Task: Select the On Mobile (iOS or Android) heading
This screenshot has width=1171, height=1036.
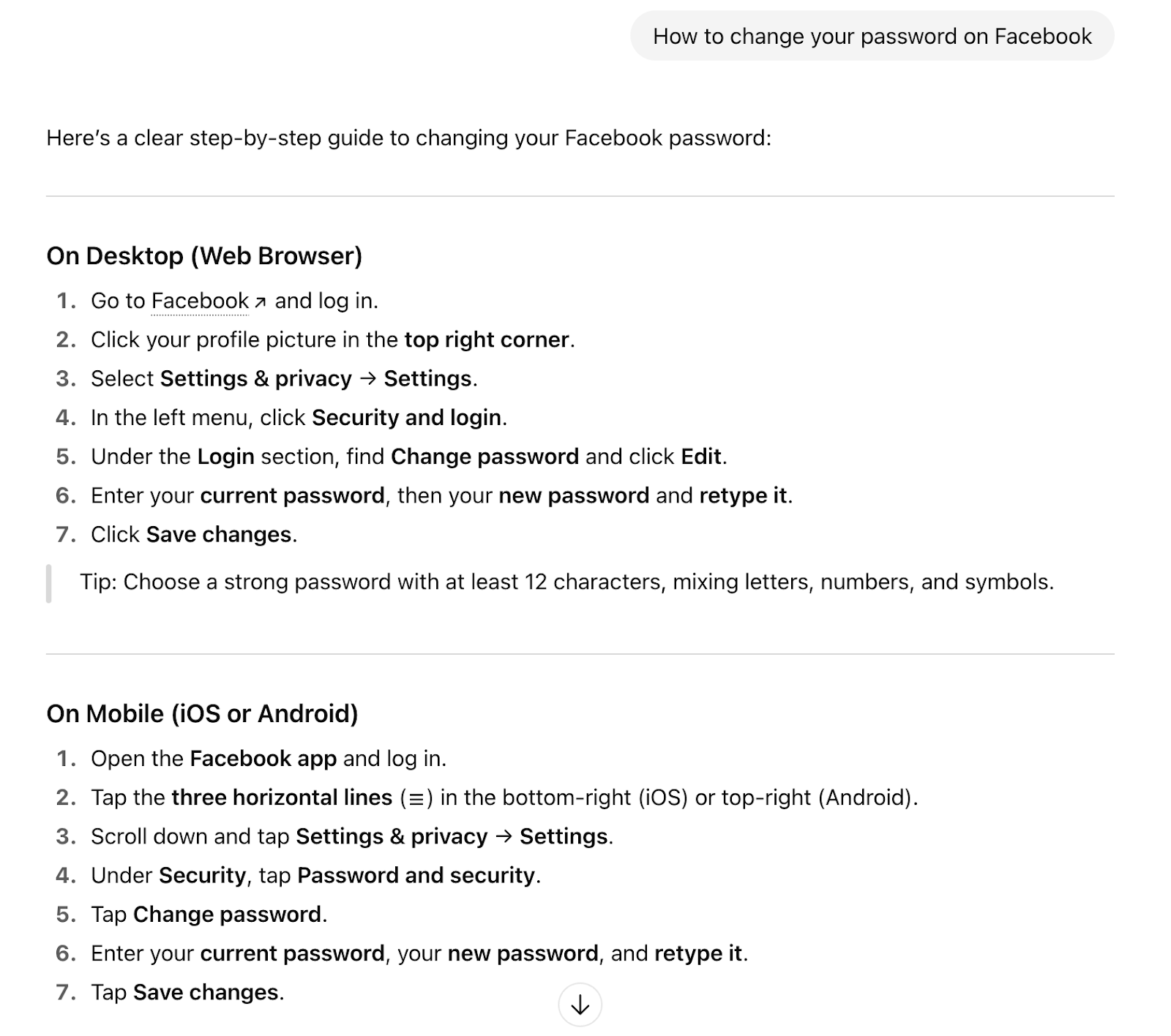Action: pyautogui.click(x=203, y=715)
